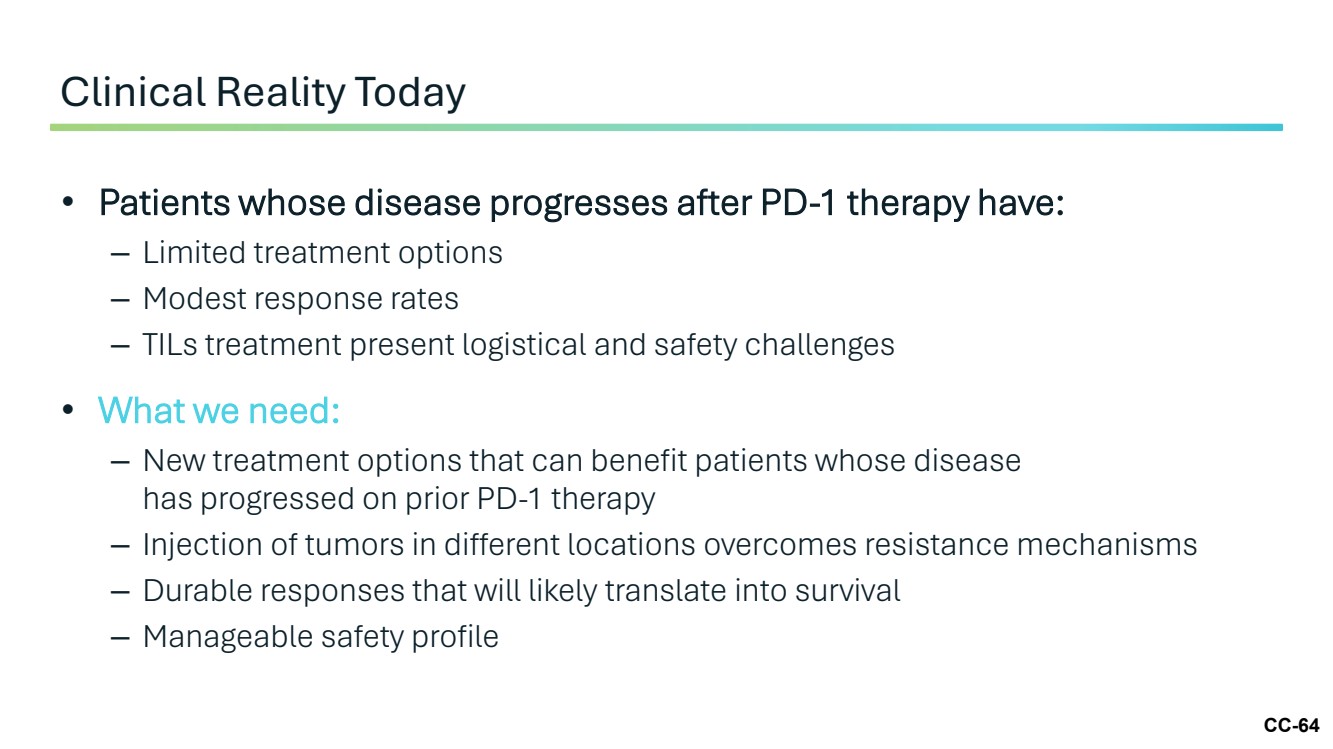Click the 'Modest response rates' line
This screenshot has width=1333, height=749.
[300, 298]
